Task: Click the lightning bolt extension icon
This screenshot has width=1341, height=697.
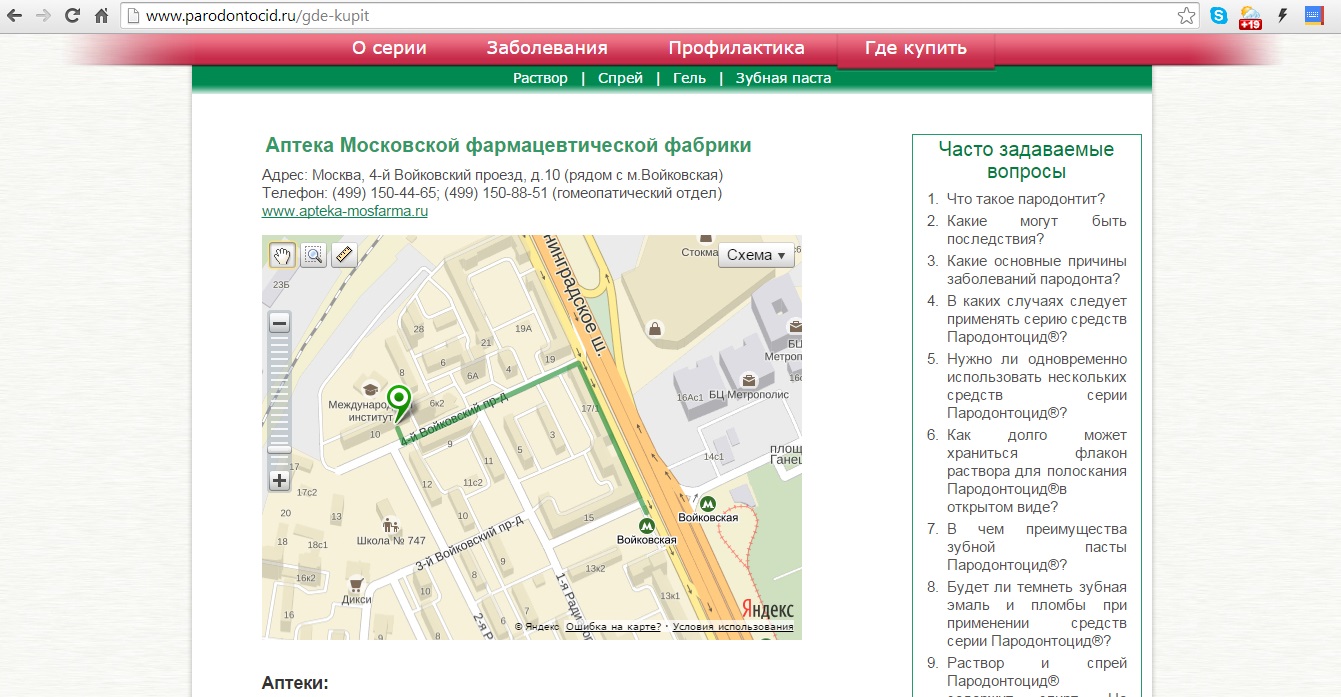Action: [1282, 16]
